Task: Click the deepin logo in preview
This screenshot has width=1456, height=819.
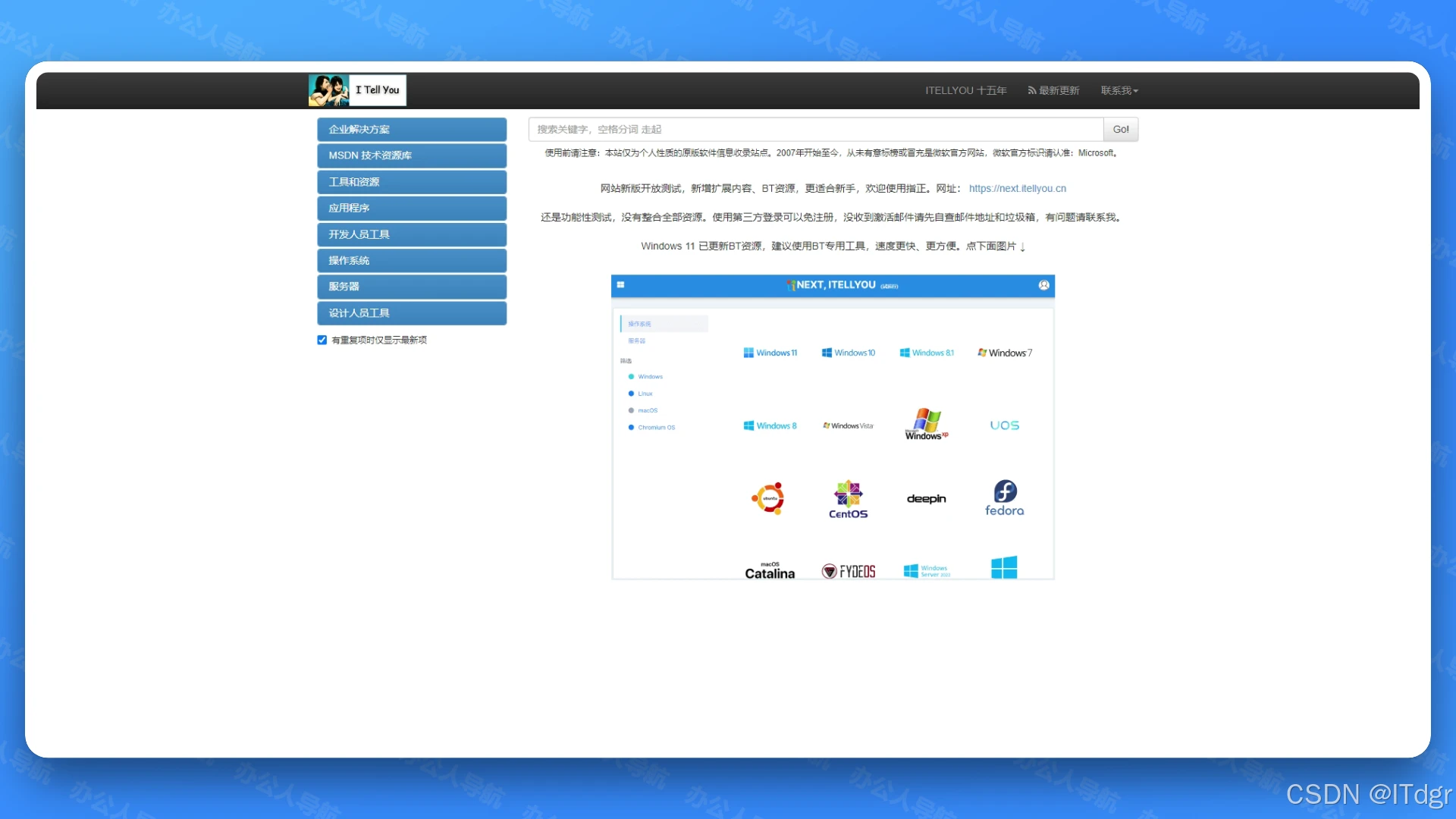Action: (x=927, y=499)
